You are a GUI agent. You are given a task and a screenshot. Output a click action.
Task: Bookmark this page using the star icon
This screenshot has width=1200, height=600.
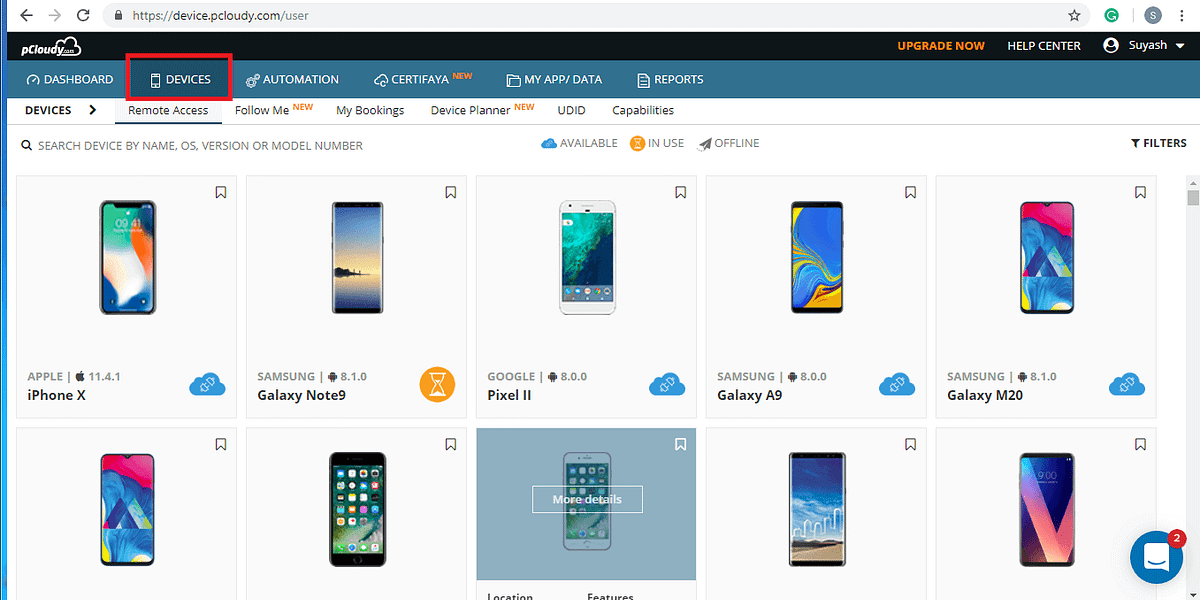1074,16
